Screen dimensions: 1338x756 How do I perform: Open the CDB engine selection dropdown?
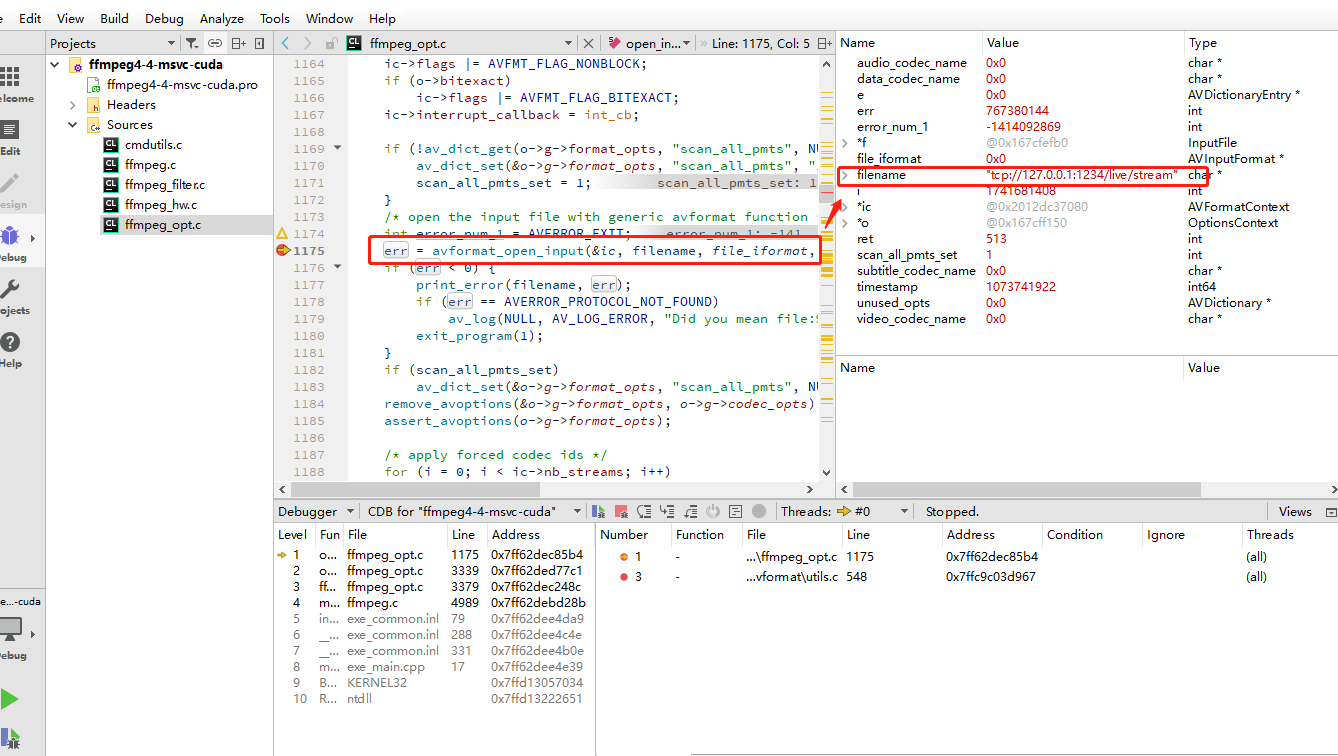pos(472,511)
